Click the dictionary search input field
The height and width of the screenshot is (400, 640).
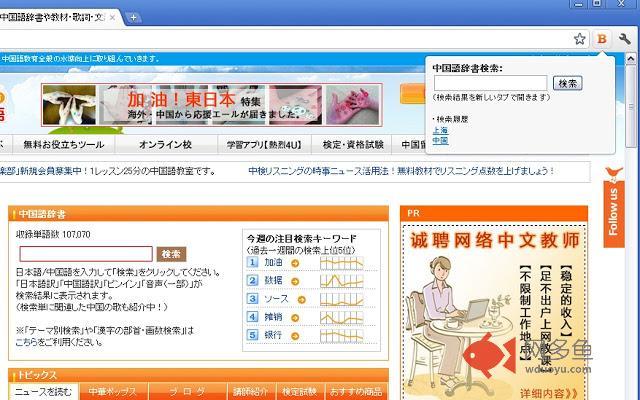click(x=86, y=254)
